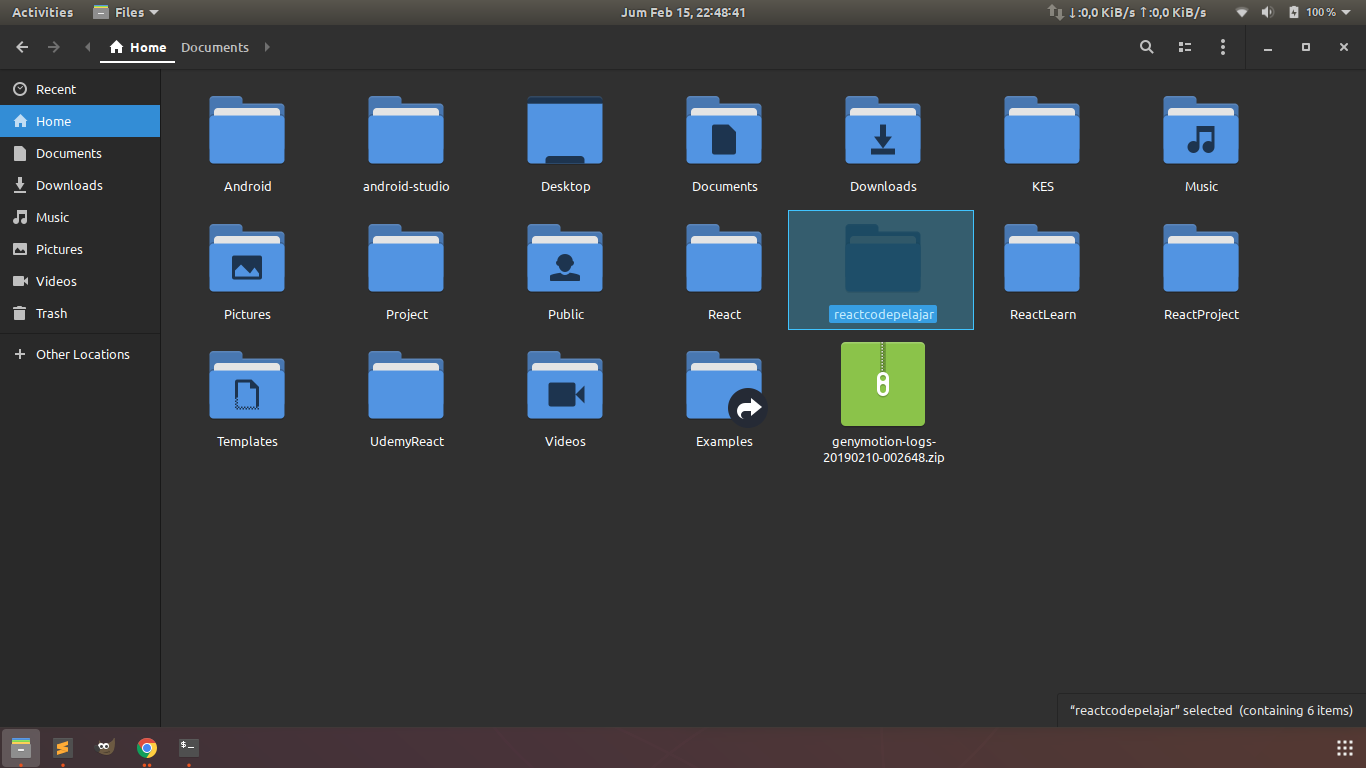Launch Google Chrome from the dock

[147, 747]
